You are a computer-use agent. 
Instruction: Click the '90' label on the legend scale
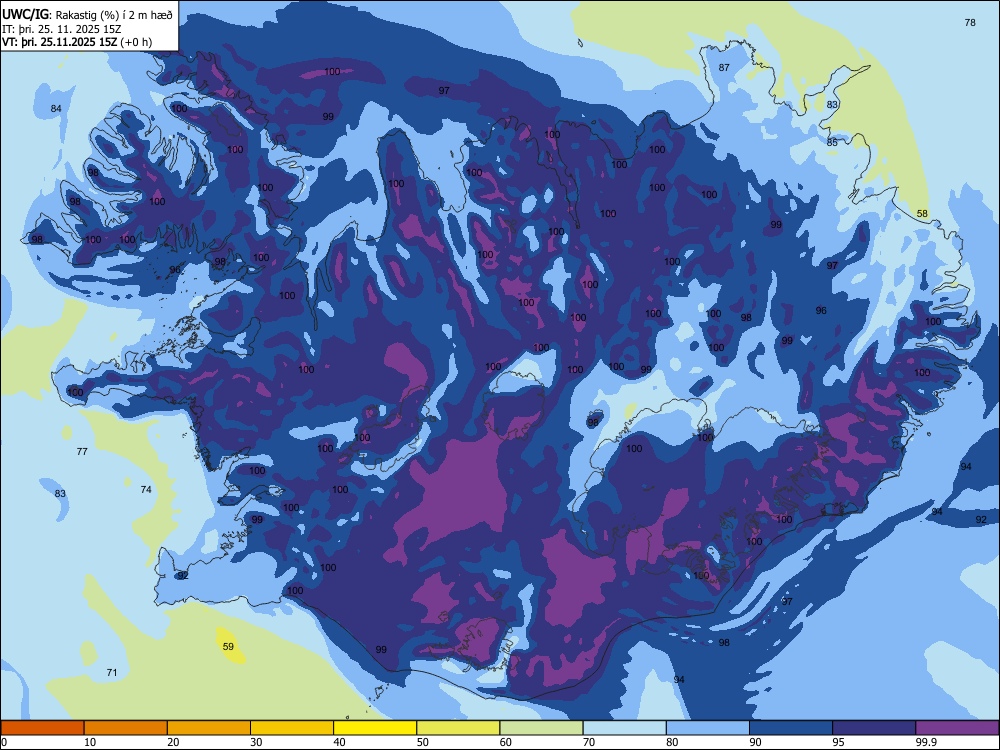(x=756, y=742)
